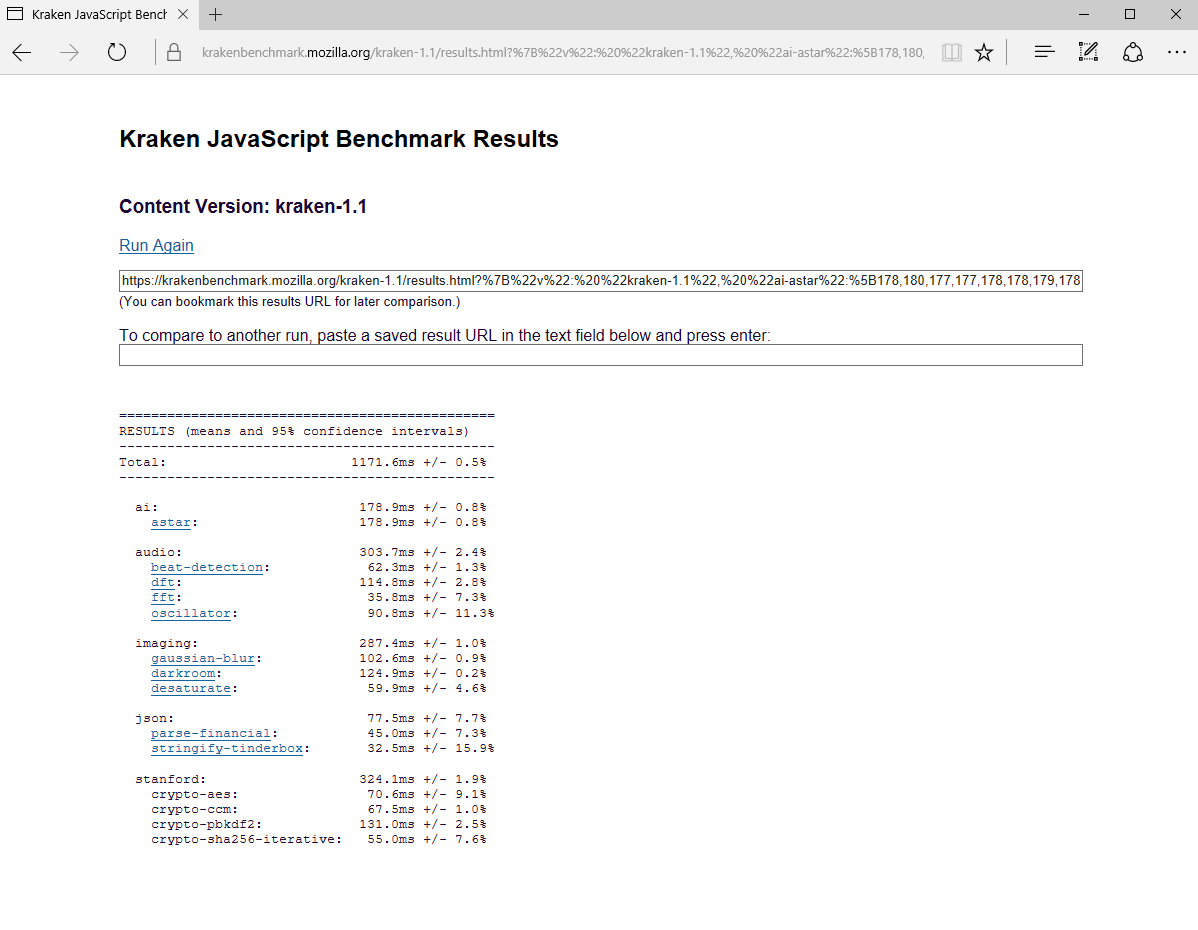Open the stringify-tinderbox test link

(226, 749)
